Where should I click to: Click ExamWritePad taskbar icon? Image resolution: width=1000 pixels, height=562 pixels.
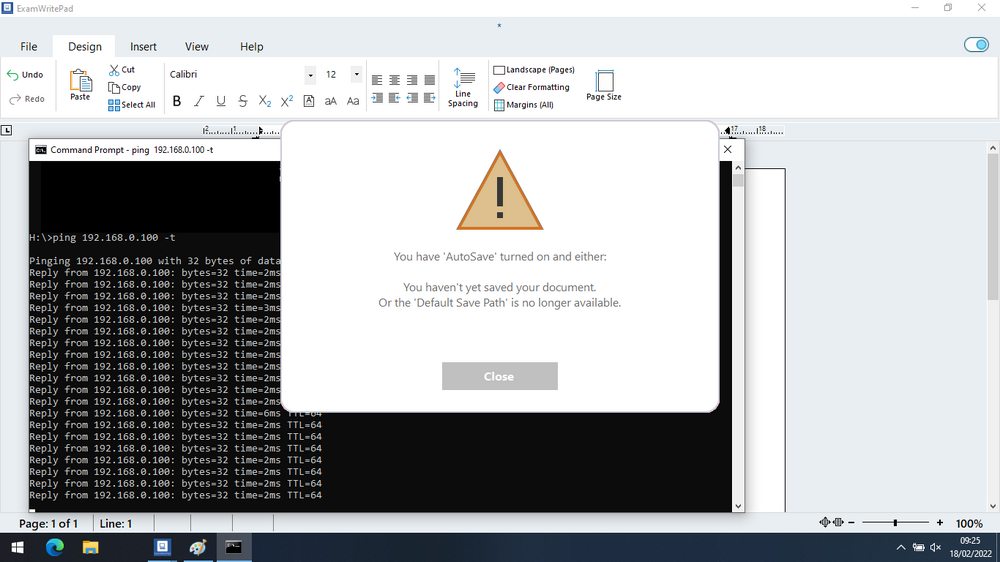pyautogui.click(x=163, y=547)
